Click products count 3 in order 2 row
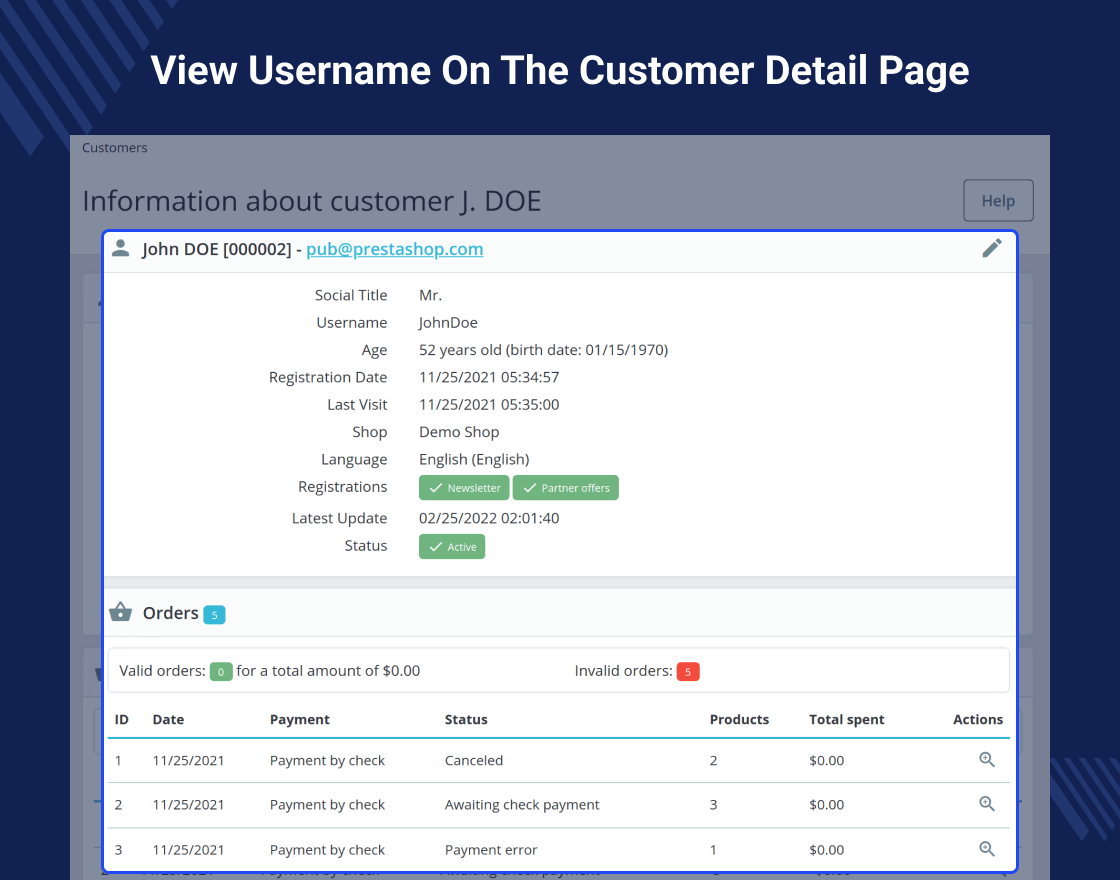This screenshot has width=1120, height=880. (713, 805)
